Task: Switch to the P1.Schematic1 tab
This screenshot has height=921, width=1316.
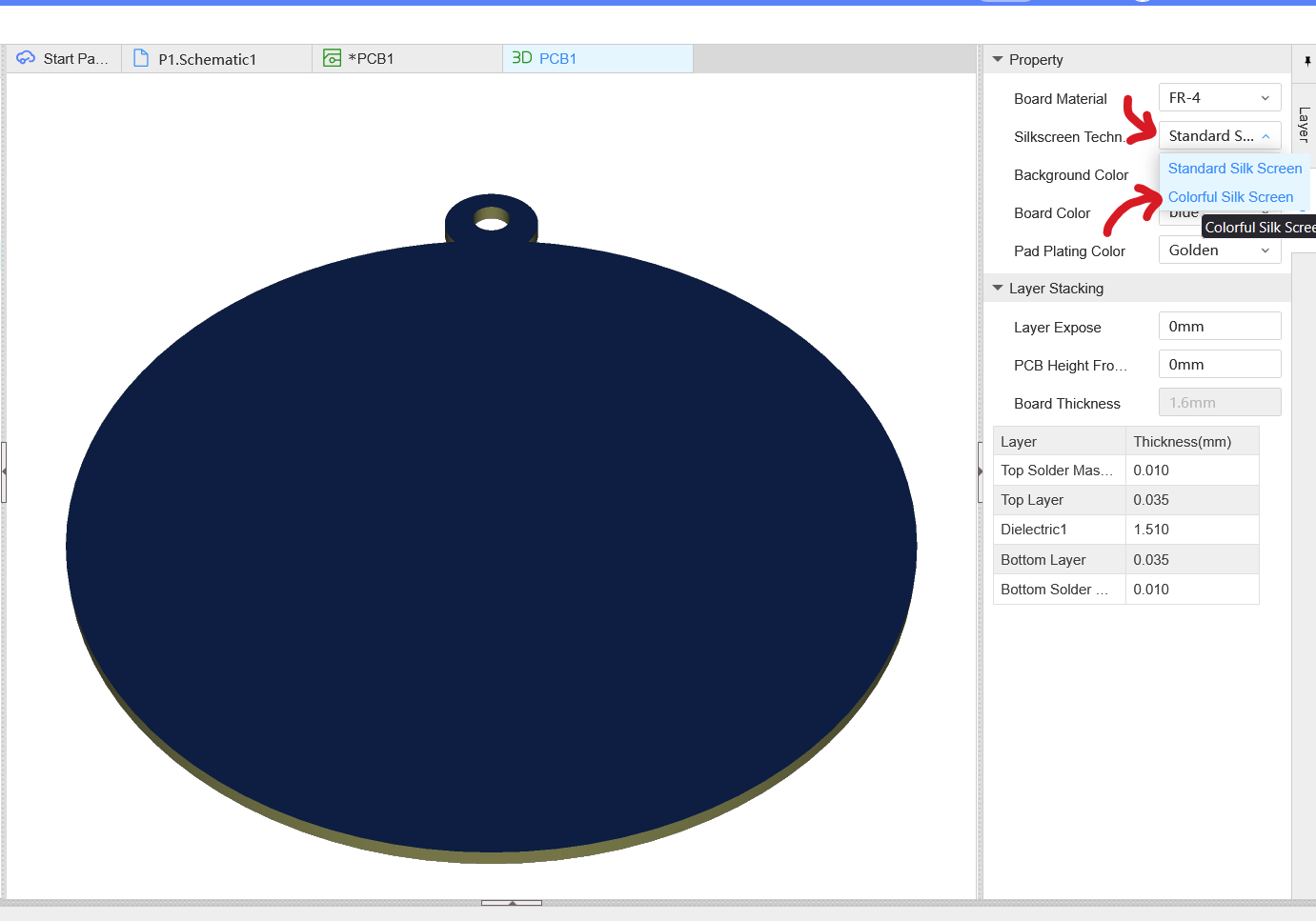Action: pos(207,59)
